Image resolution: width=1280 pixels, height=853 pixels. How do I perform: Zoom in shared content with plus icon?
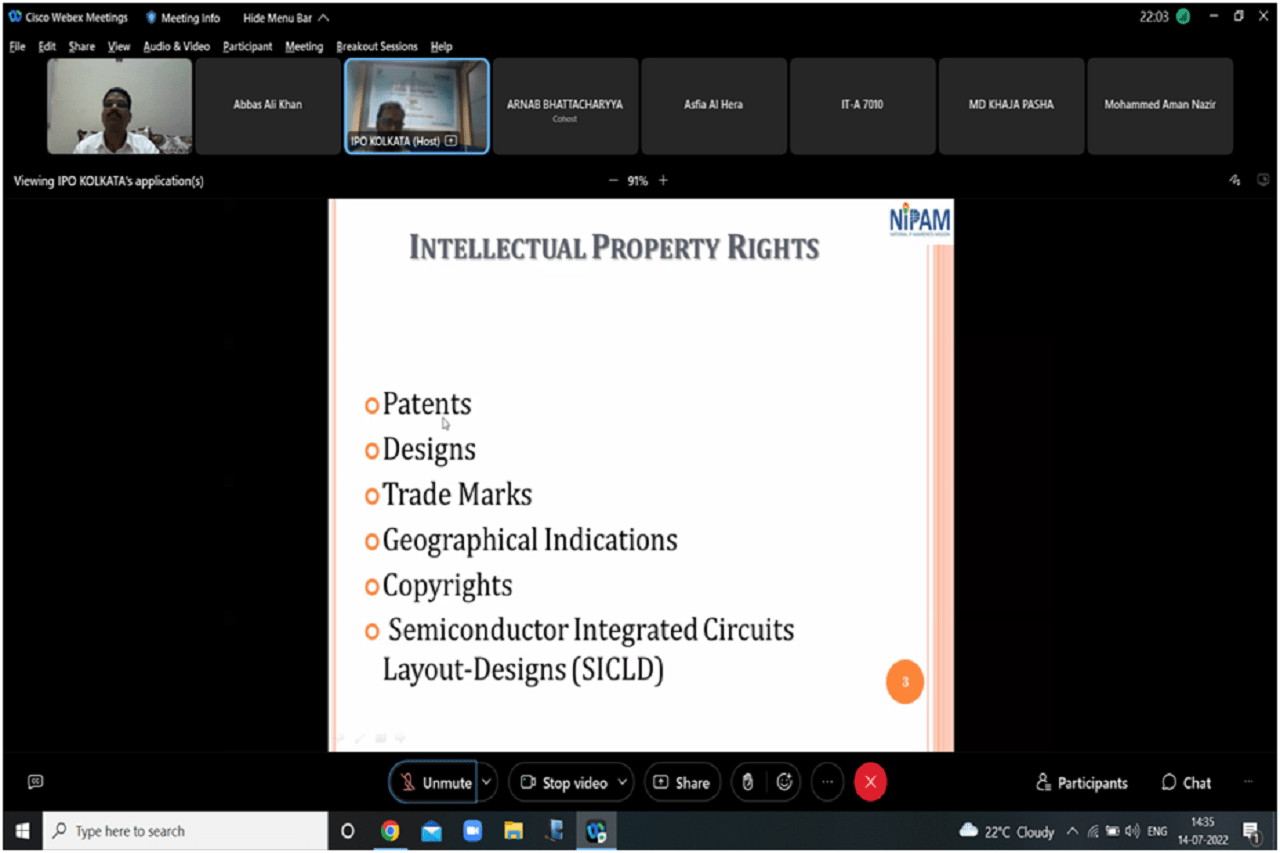pos(663,181)
